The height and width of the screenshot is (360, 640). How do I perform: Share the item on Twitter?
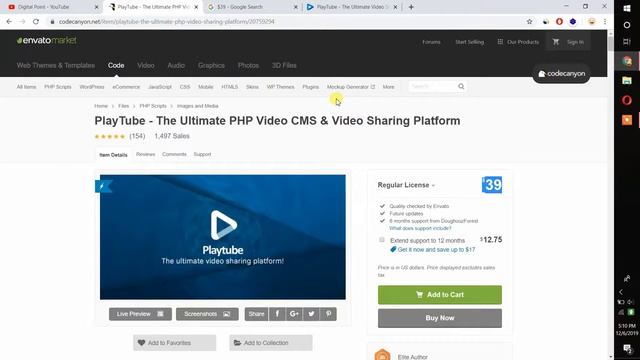point(311,314)
